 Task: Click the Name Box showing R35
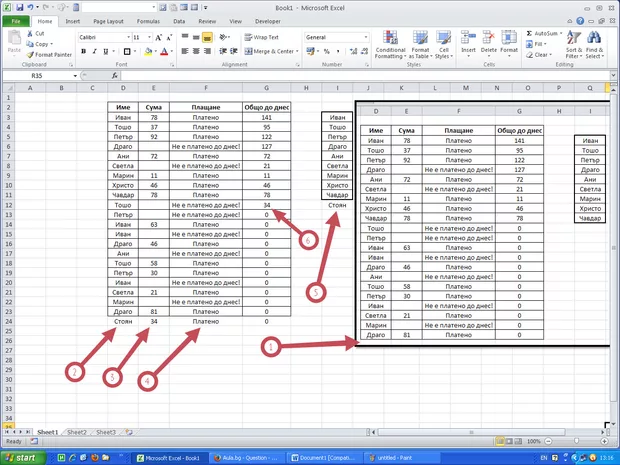[37, 75]
